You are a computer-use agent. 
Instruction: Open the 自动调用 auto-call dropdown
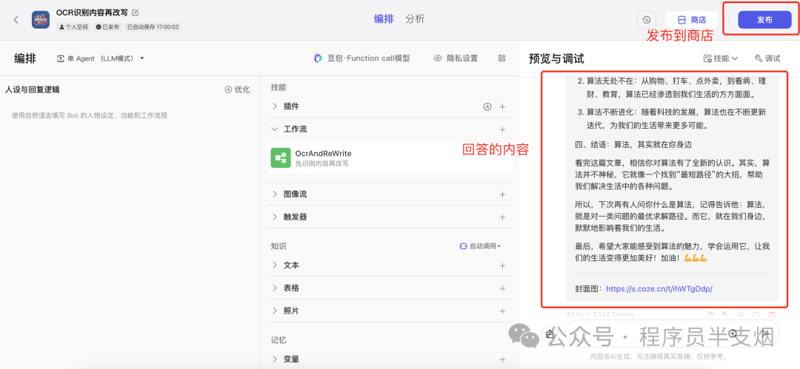pos(481,246)
